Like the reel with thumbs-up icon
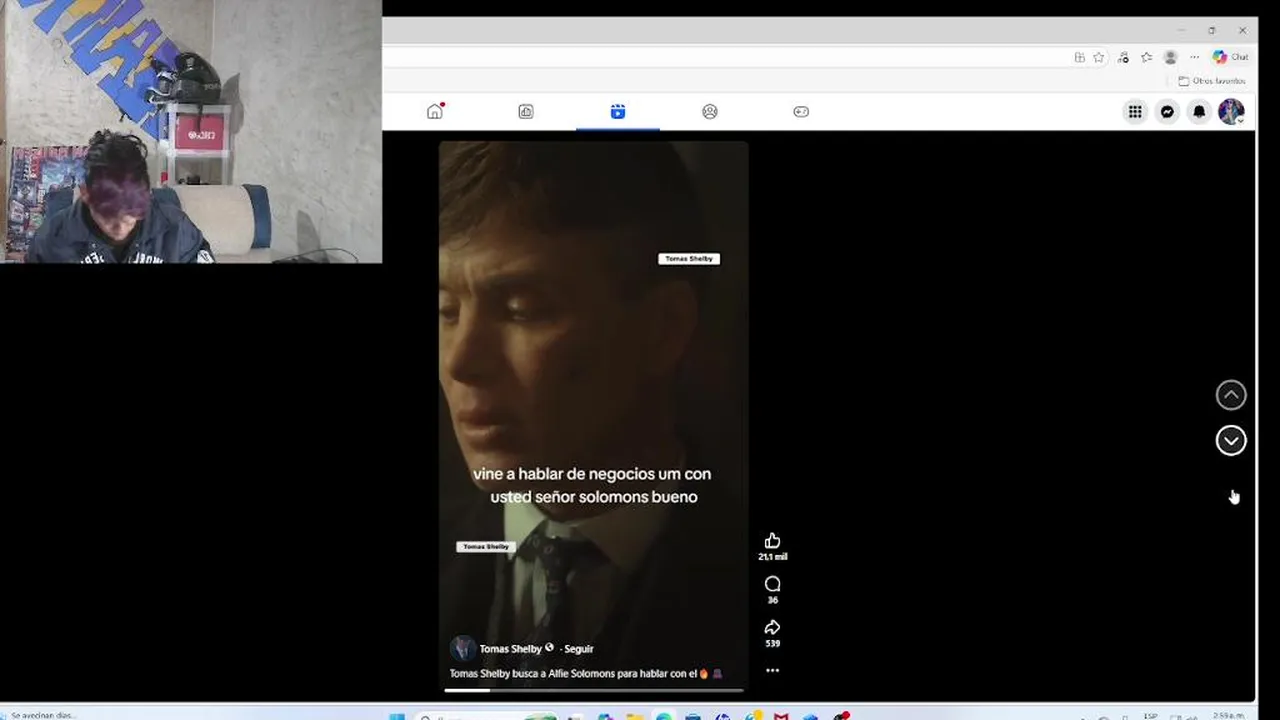This screenshot has height=720, width=1280. [772, 541]
